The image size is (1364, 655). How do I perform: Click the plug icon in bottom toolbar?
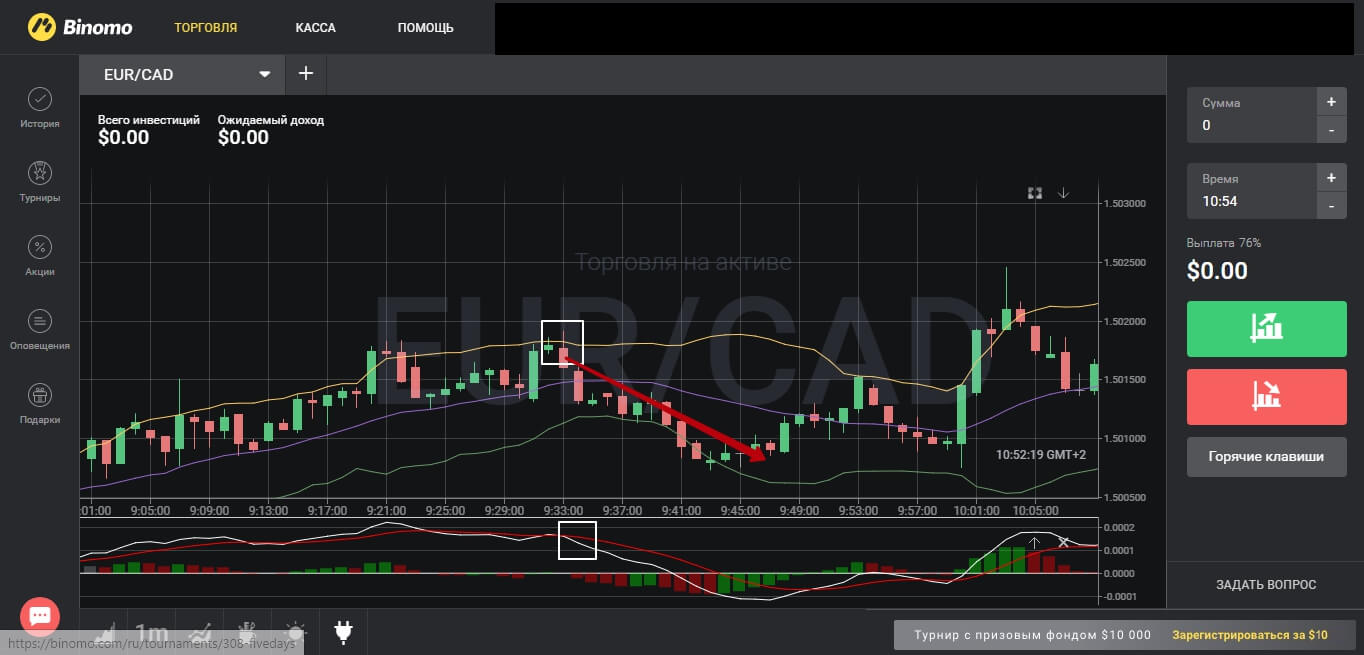click(x=343, y=632)
